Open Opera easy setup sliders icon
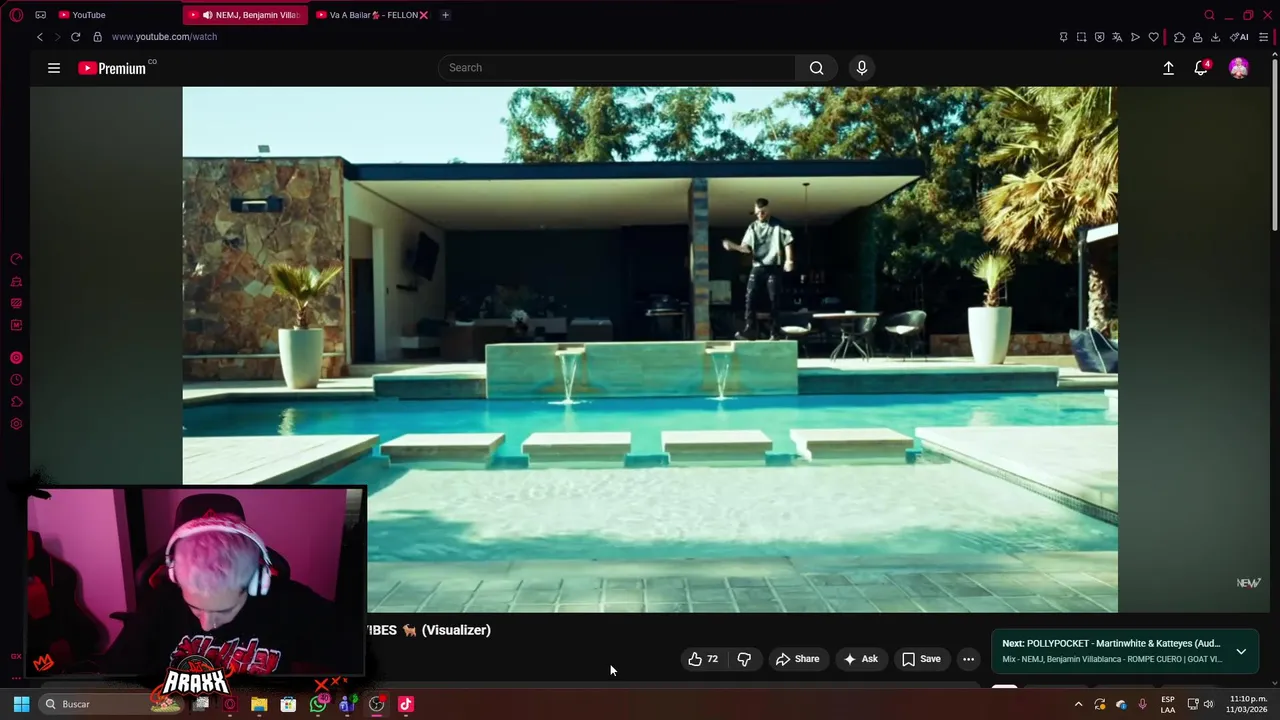Viewport: 1280px width, 720px height. tap(1264, 37)
